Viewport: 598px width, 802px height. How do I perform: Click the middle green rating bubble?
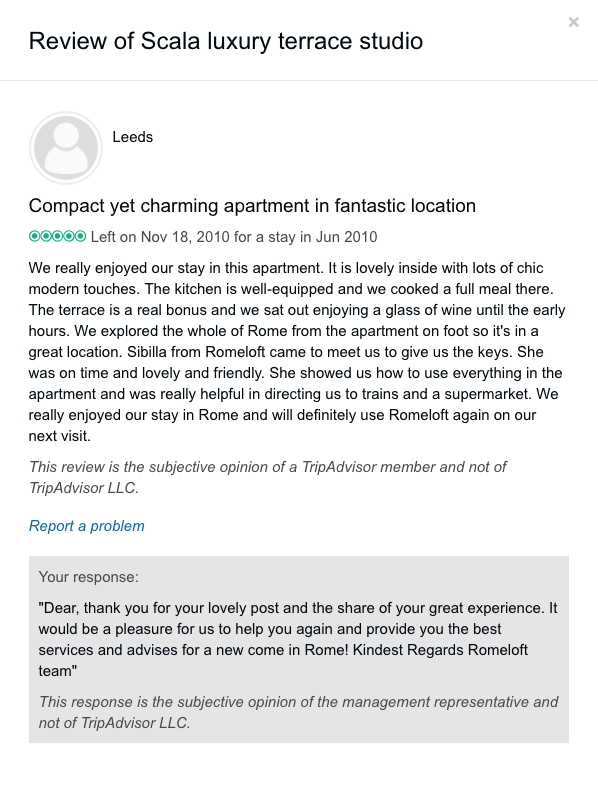pos(57,236)
